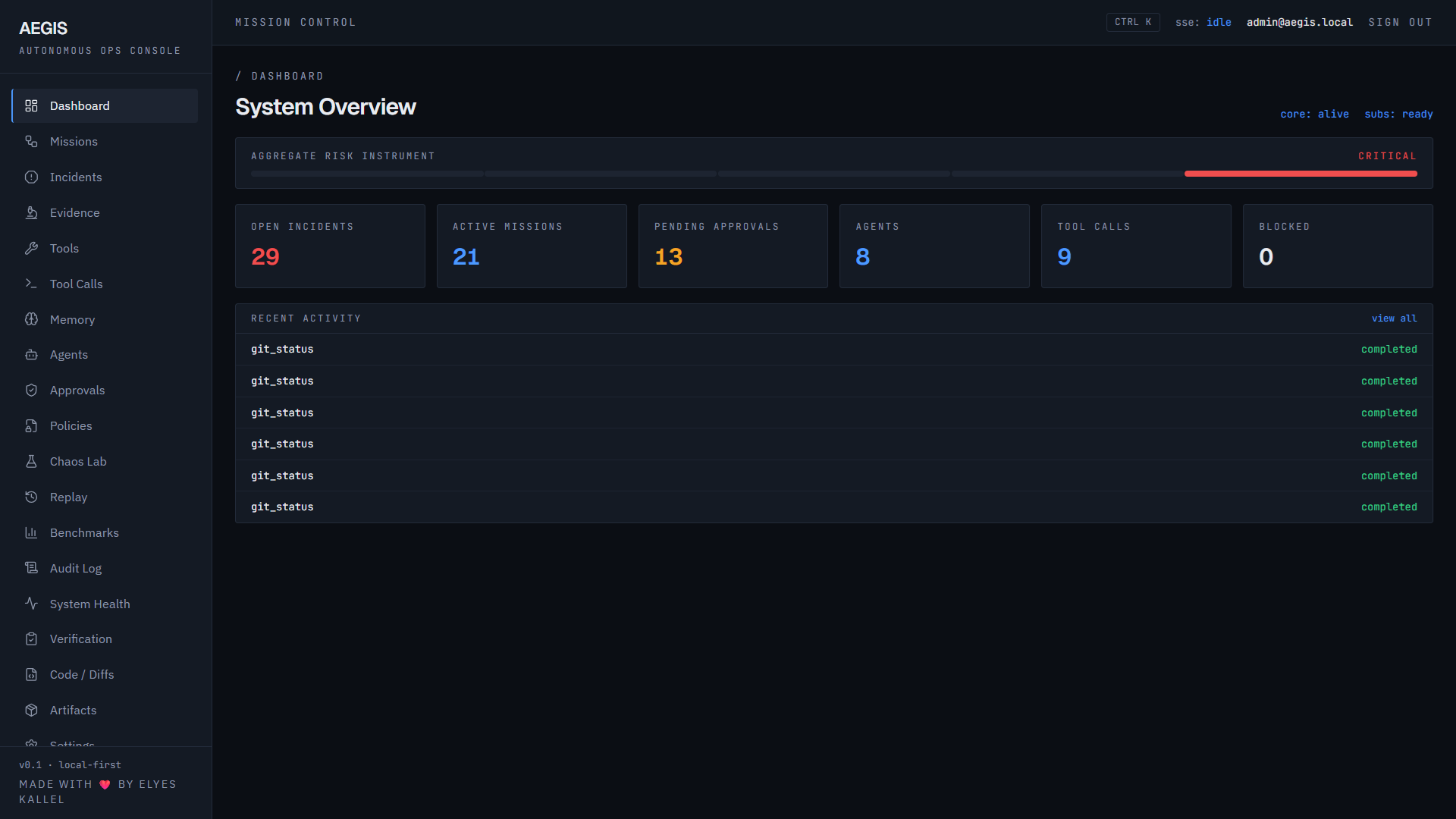This screenshot has width=1456, height=819.
Task: Click the Evidence microscope icon
Action: tap(31, 212)
